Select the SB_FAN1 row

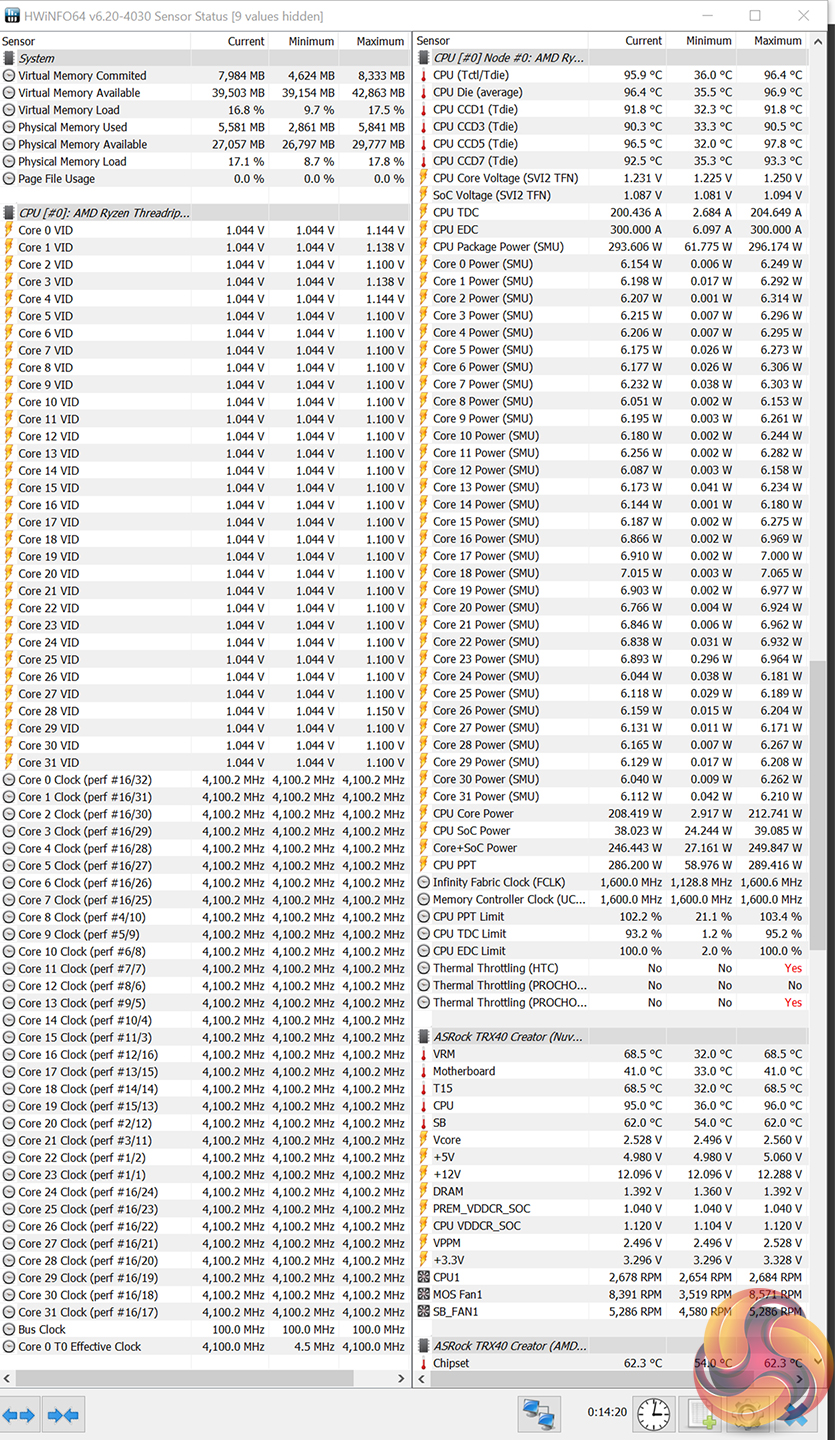(611, 1312)
